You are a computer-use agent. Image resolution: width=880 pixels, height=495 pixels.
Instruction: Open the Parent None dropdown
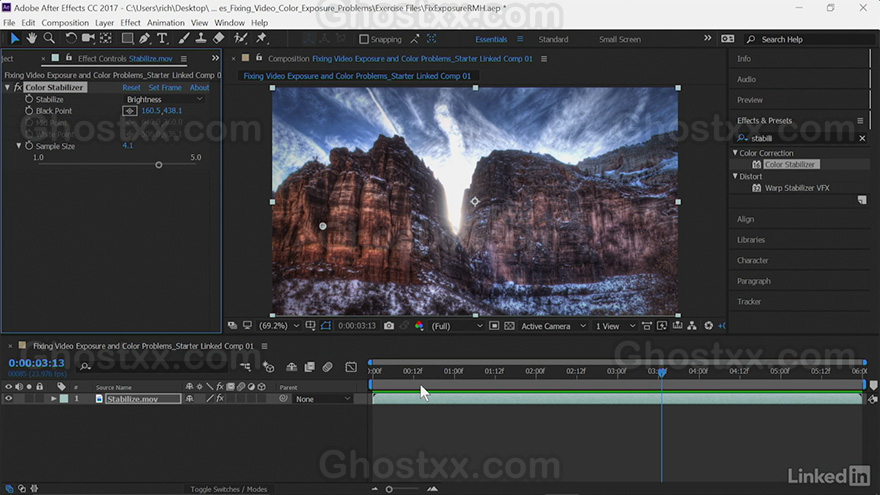coord(323,399)
